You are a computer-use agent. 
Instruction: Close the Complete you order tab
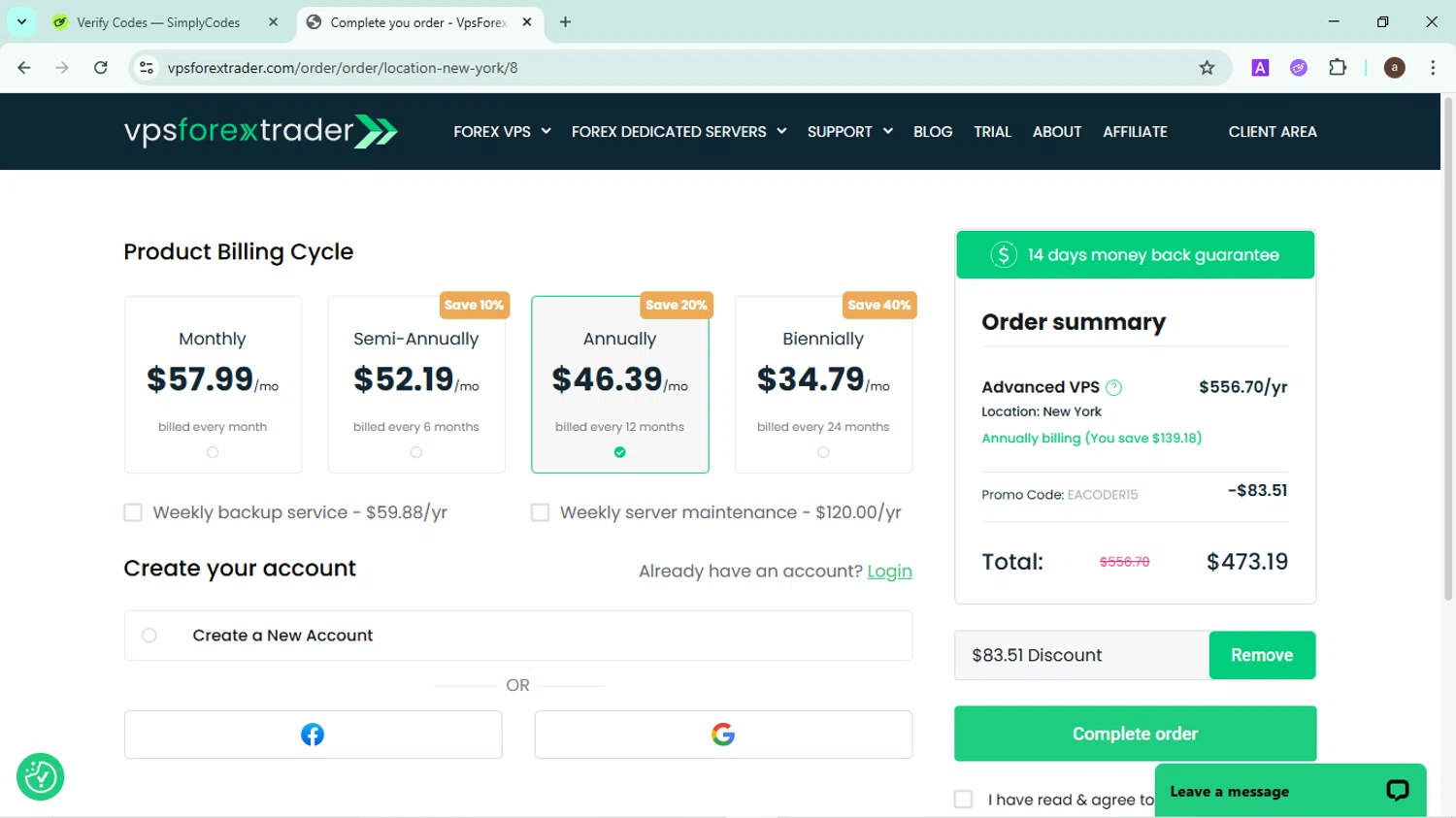[527, 22]
